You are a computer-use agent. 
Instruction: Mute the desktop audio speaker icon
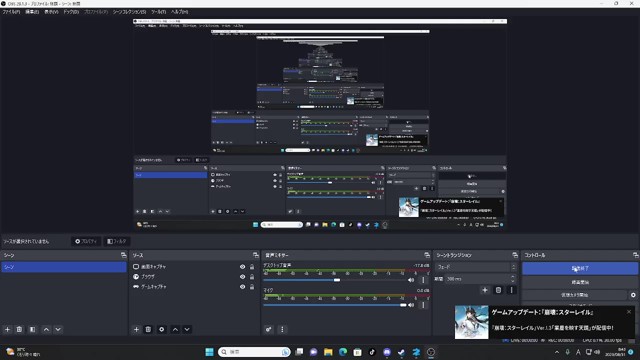coord(411,280)
